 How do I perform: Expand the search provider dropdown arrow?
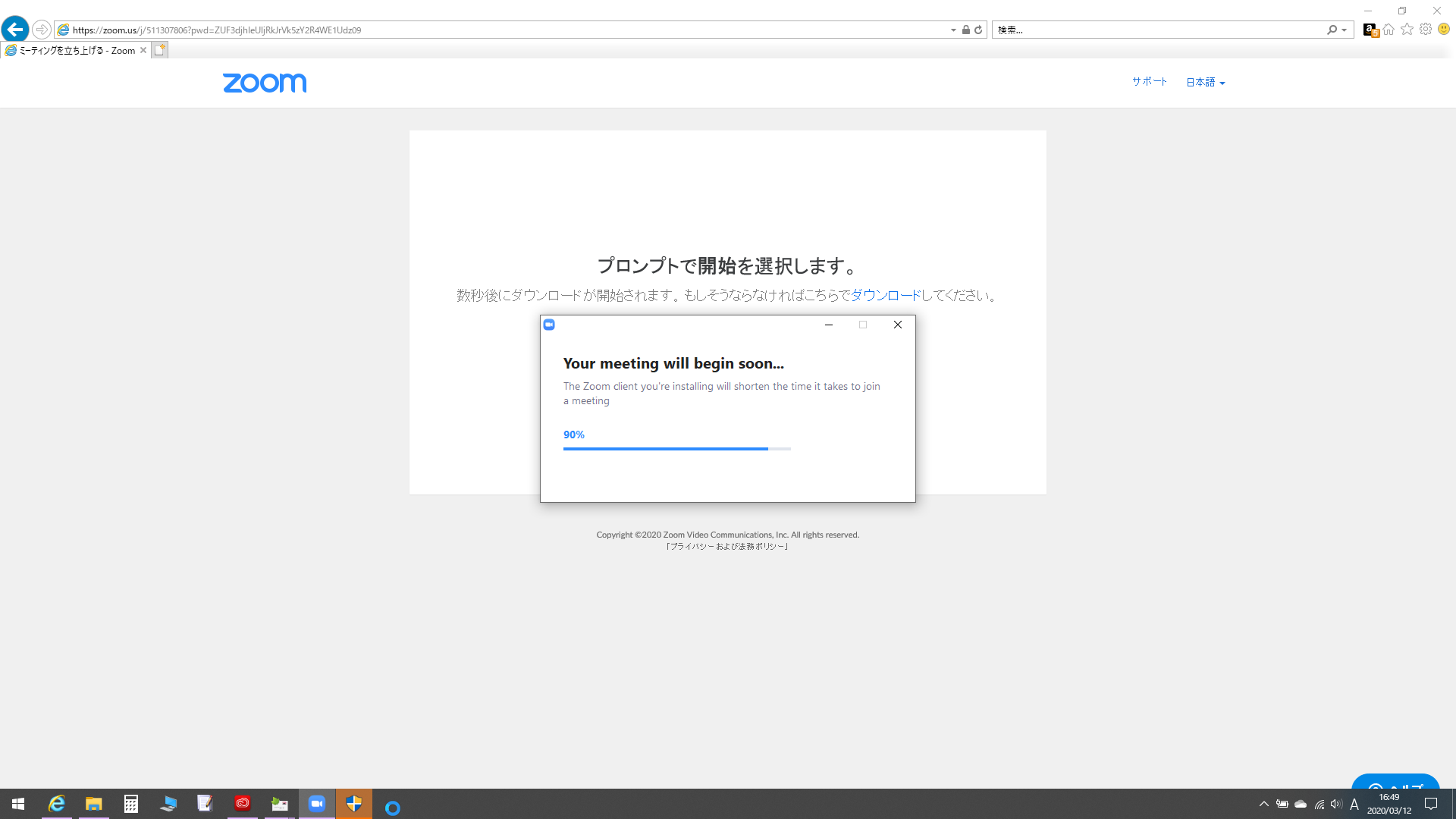coord(1345,30)
